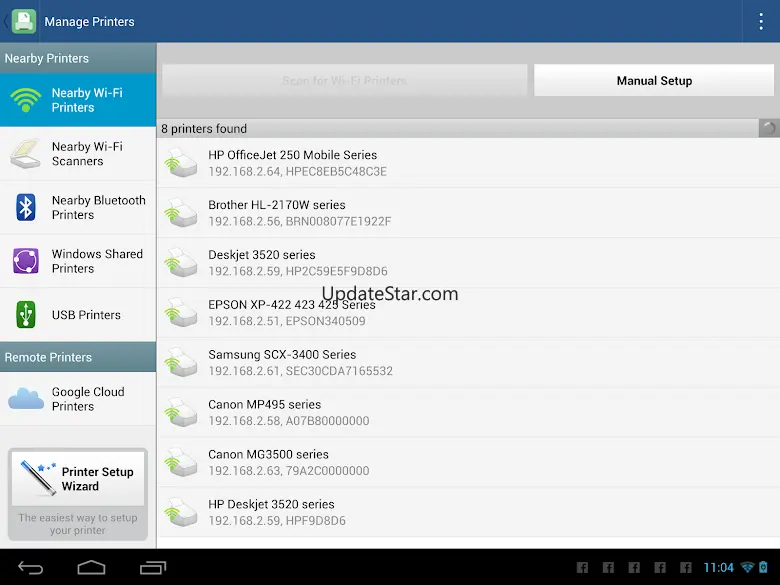The image size is (780, 585).
Task: Open Windows Shared Printers
Action: click(x=78, y=261)
